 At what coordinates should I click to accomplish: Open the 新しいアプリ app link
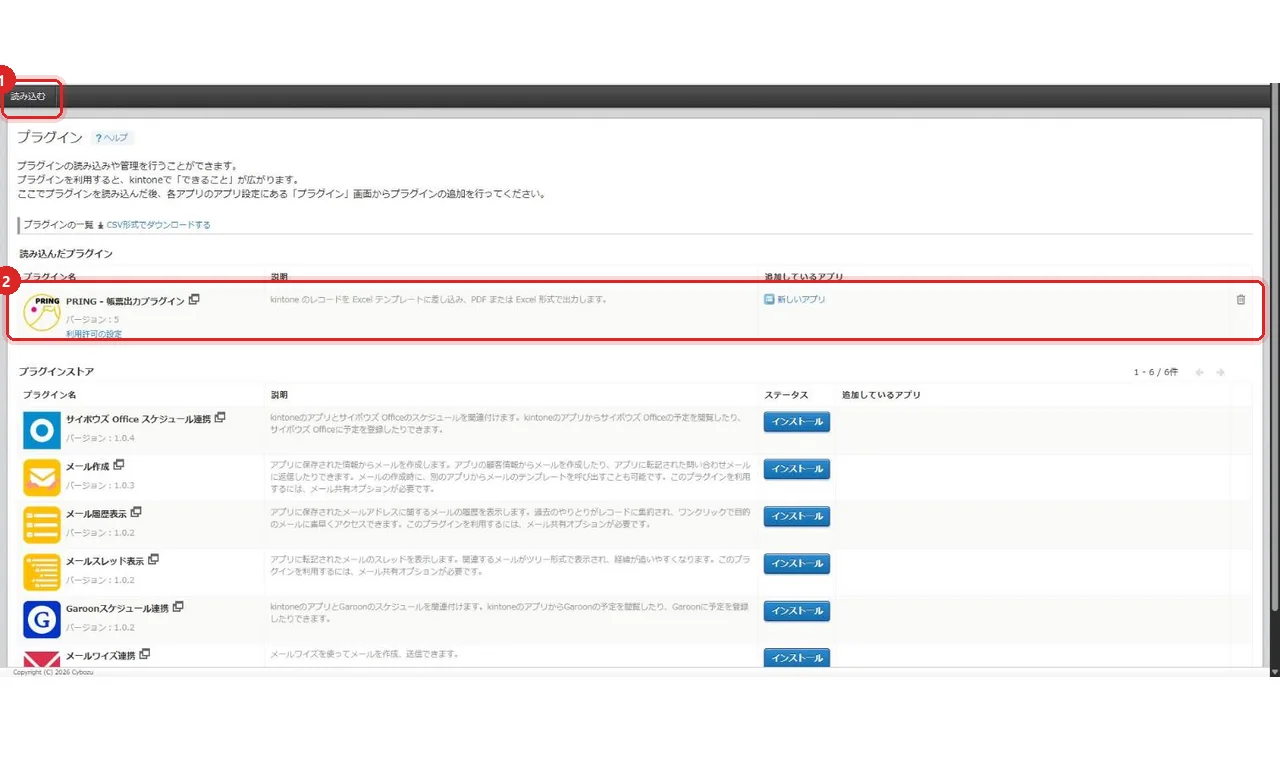pos(801,299)
